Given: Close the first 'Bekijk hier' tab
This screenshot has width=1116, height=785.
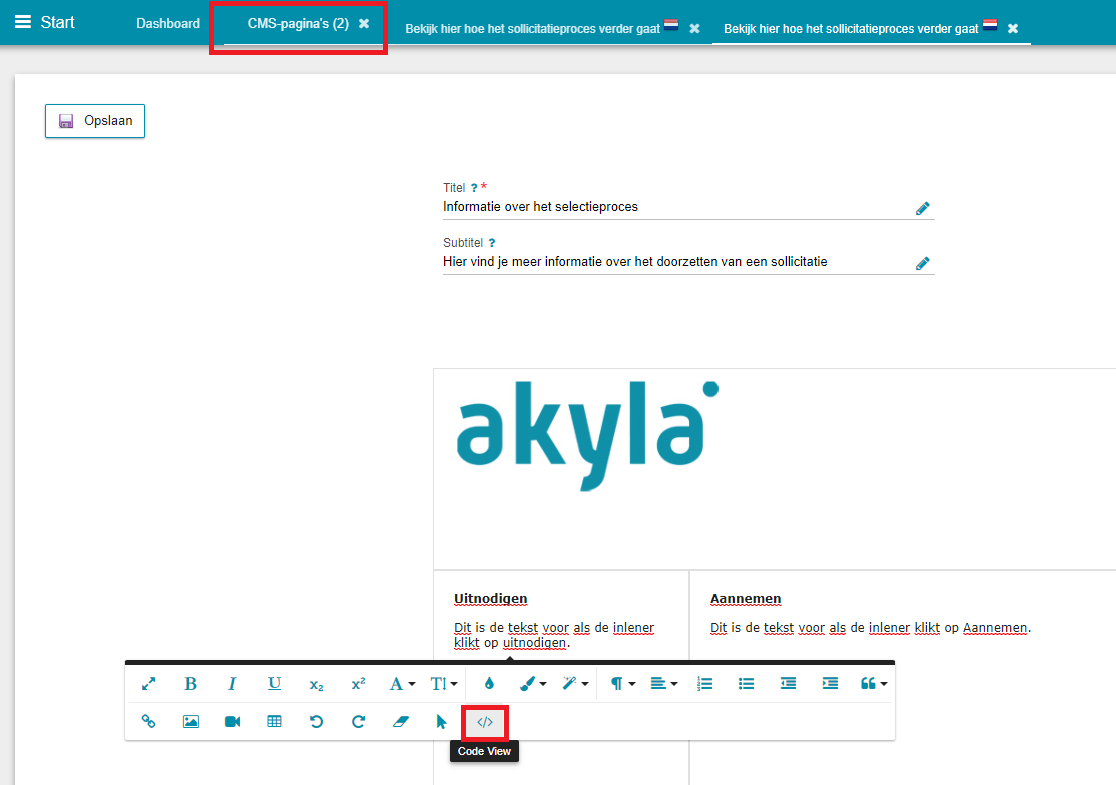Looking at the screenshot, I should coord(694,28).
